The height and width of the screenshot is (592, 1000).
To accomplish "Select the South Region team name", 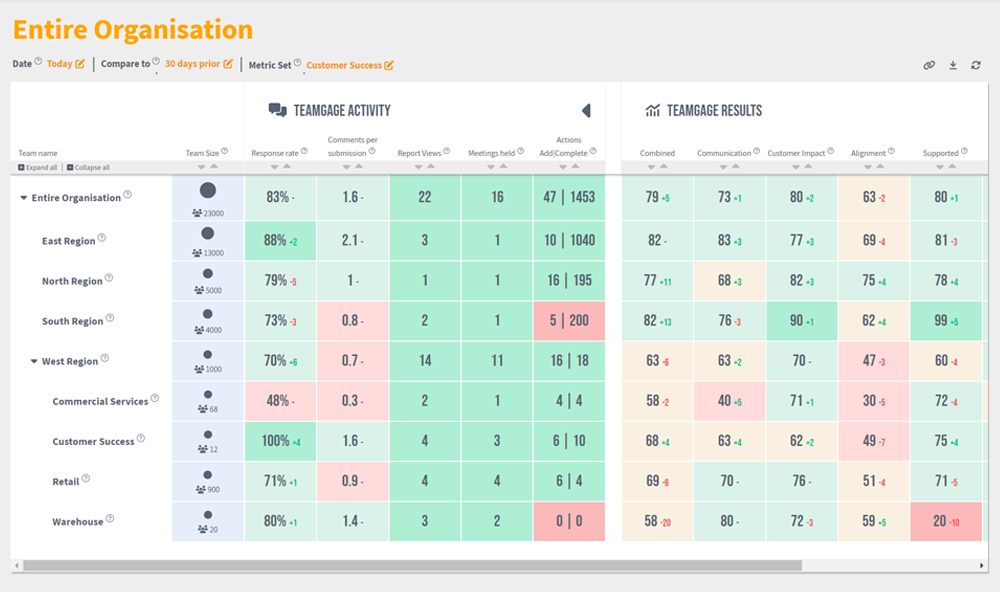I will tap(72, 322).
